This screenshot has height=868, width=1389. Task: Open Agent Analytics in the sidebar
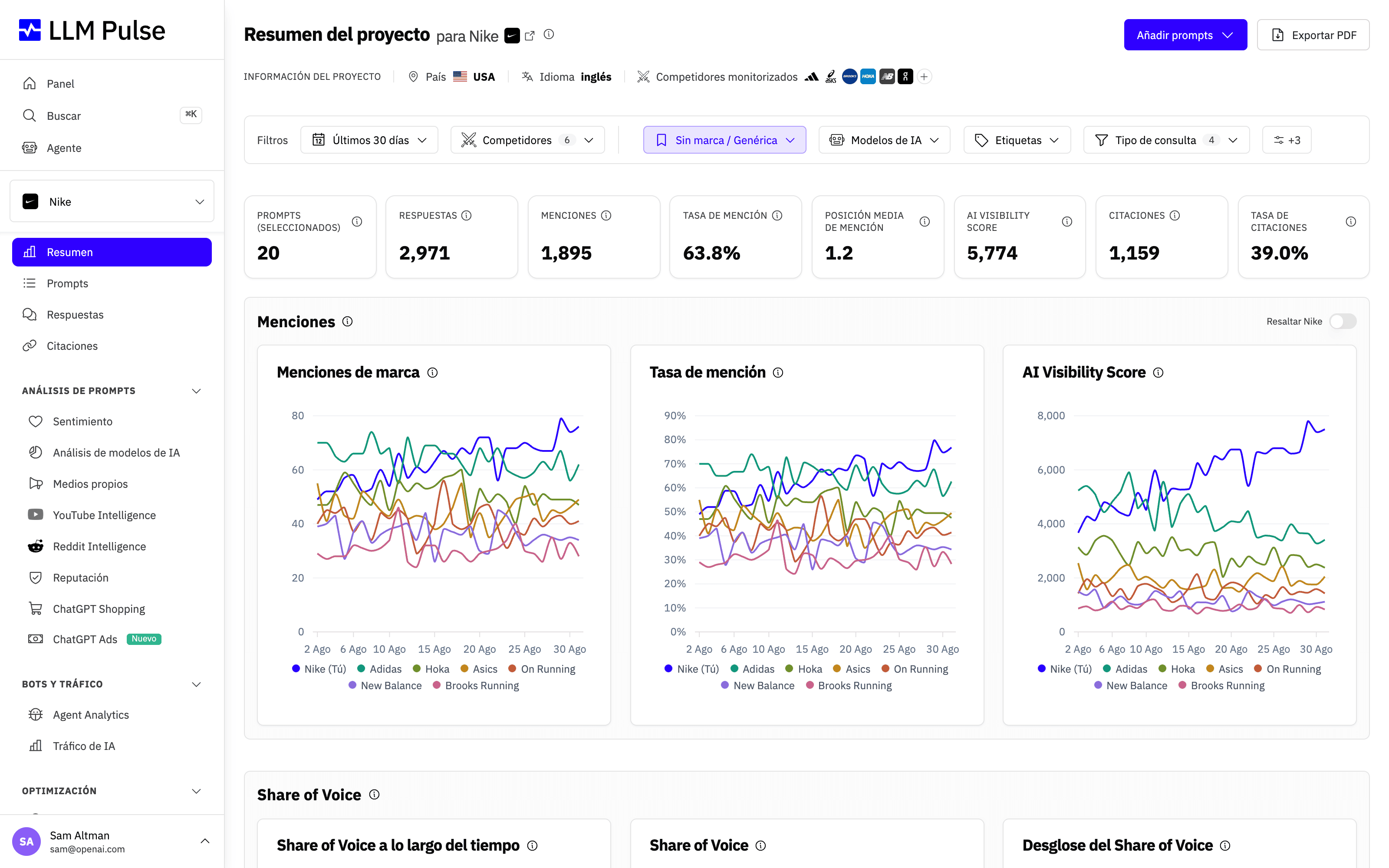[112, 715]
